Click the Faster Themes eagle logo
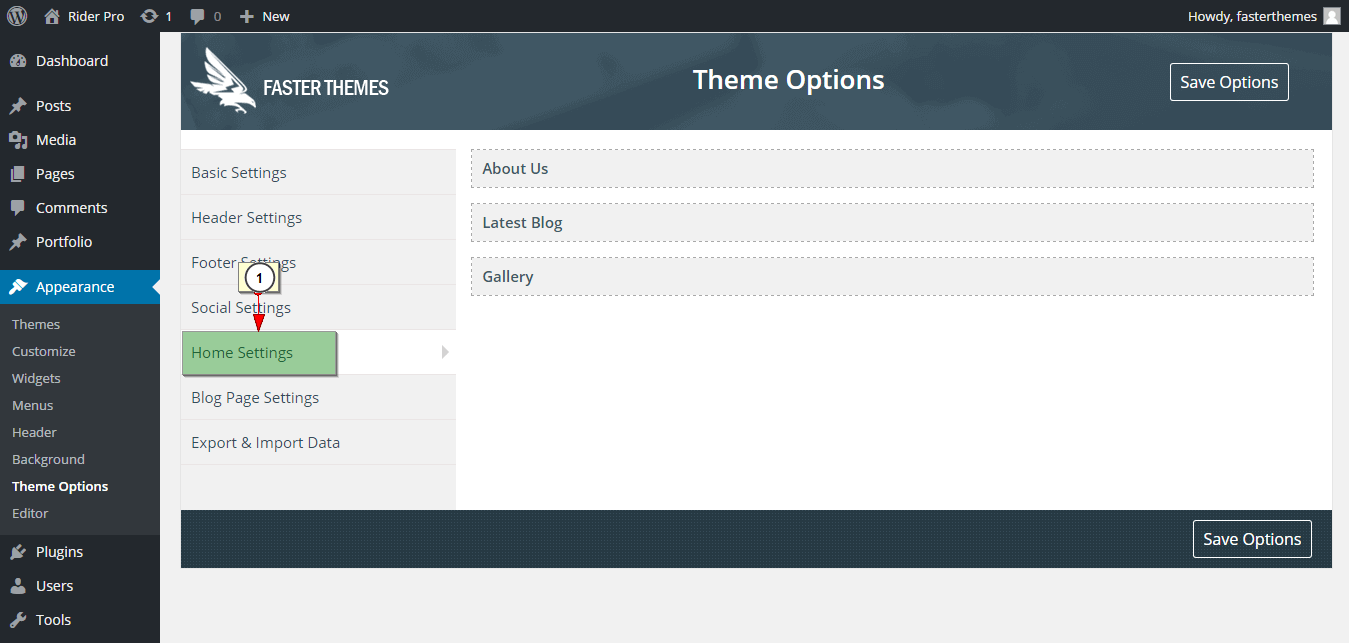1349x643 pixels. pos(223,81)
